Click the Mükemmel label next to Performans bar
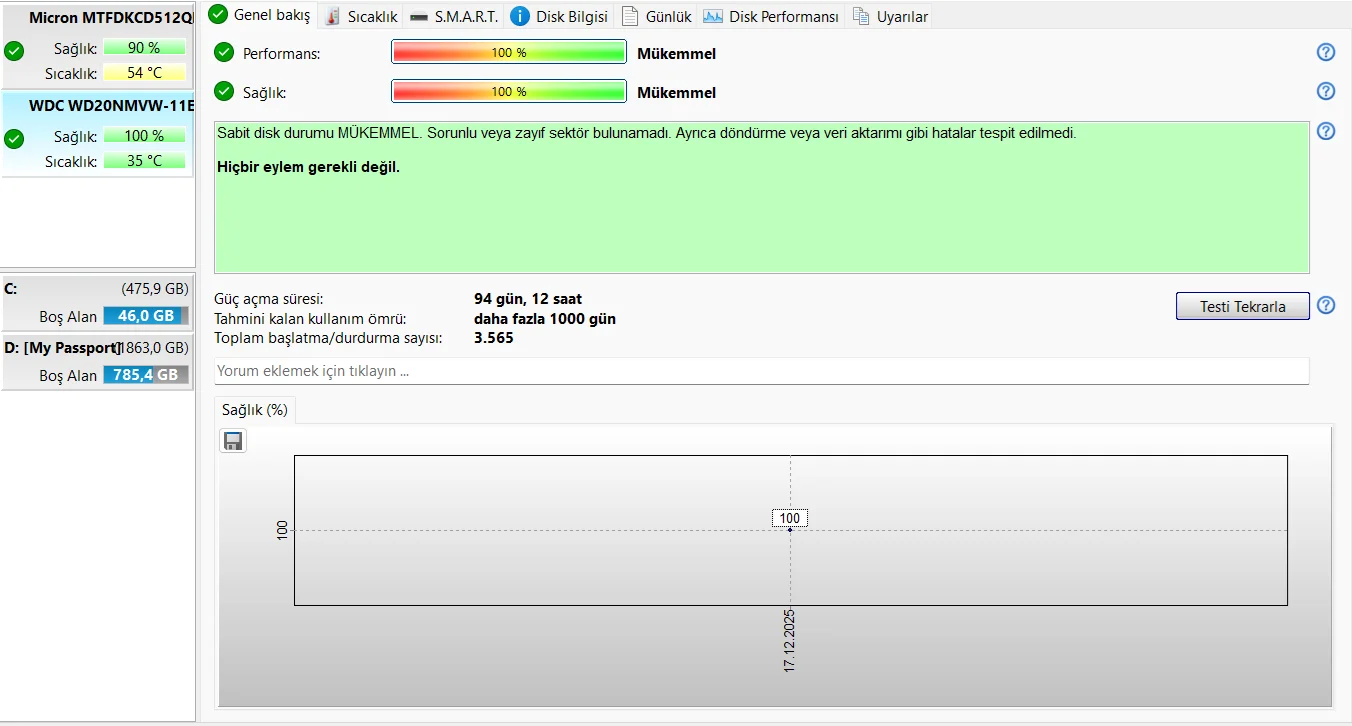Viewport: 1352px width, 726px height. tap(677, 54)
